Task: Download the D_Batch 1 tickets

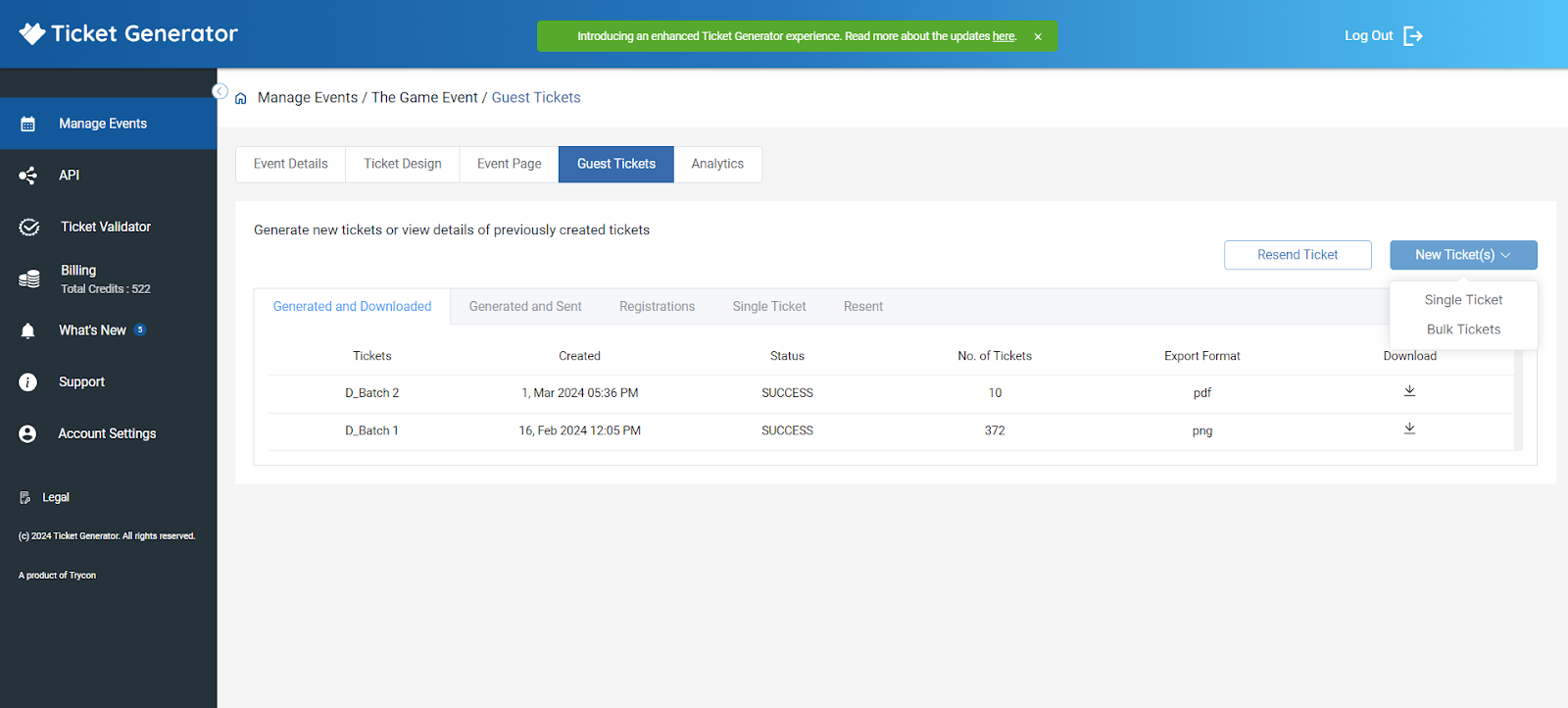Action: click(1409, 429)
